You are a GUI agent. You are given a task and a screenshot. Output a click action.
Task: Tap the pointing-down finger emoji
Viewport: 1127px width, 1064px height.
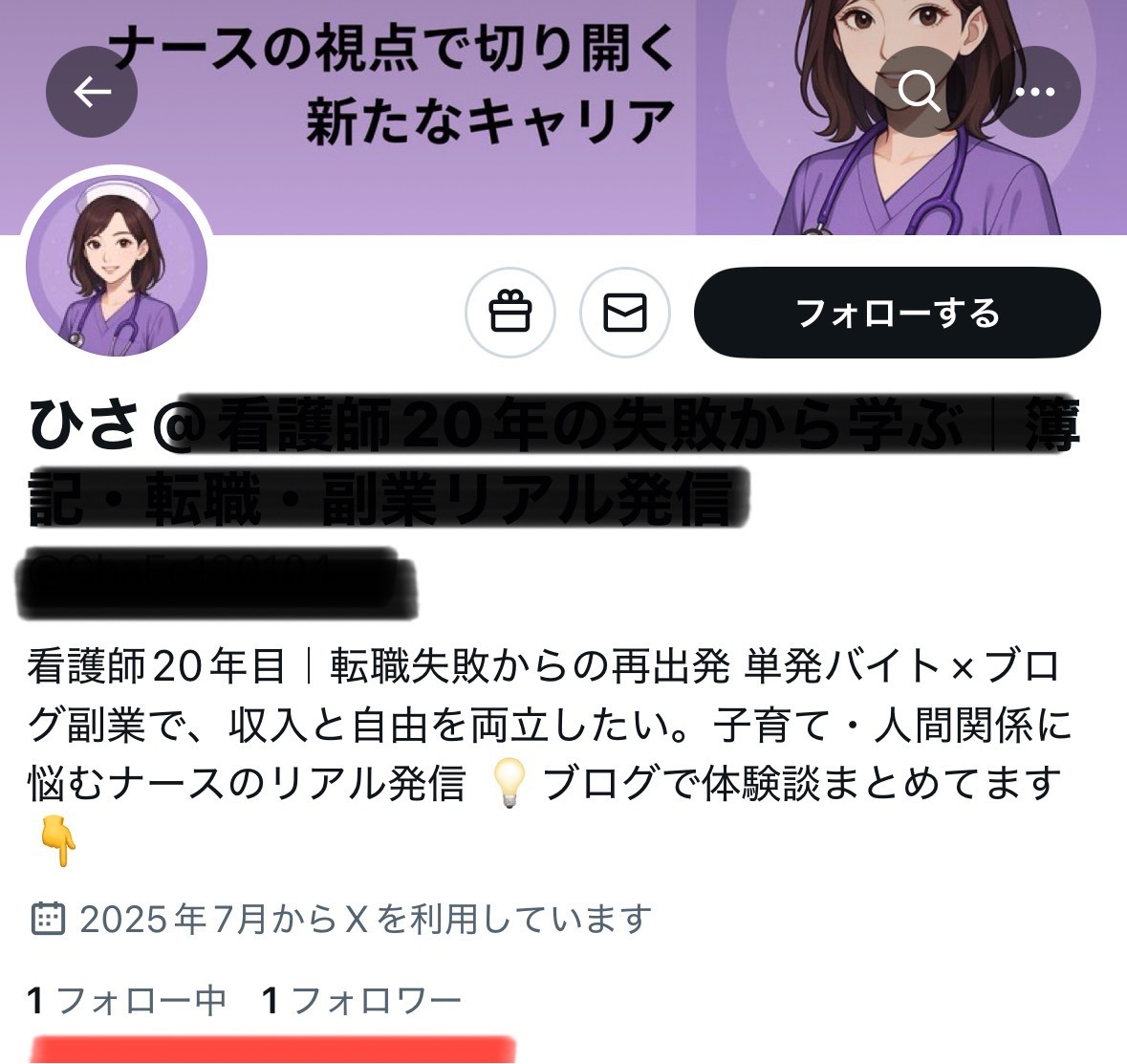pos(59,841)
